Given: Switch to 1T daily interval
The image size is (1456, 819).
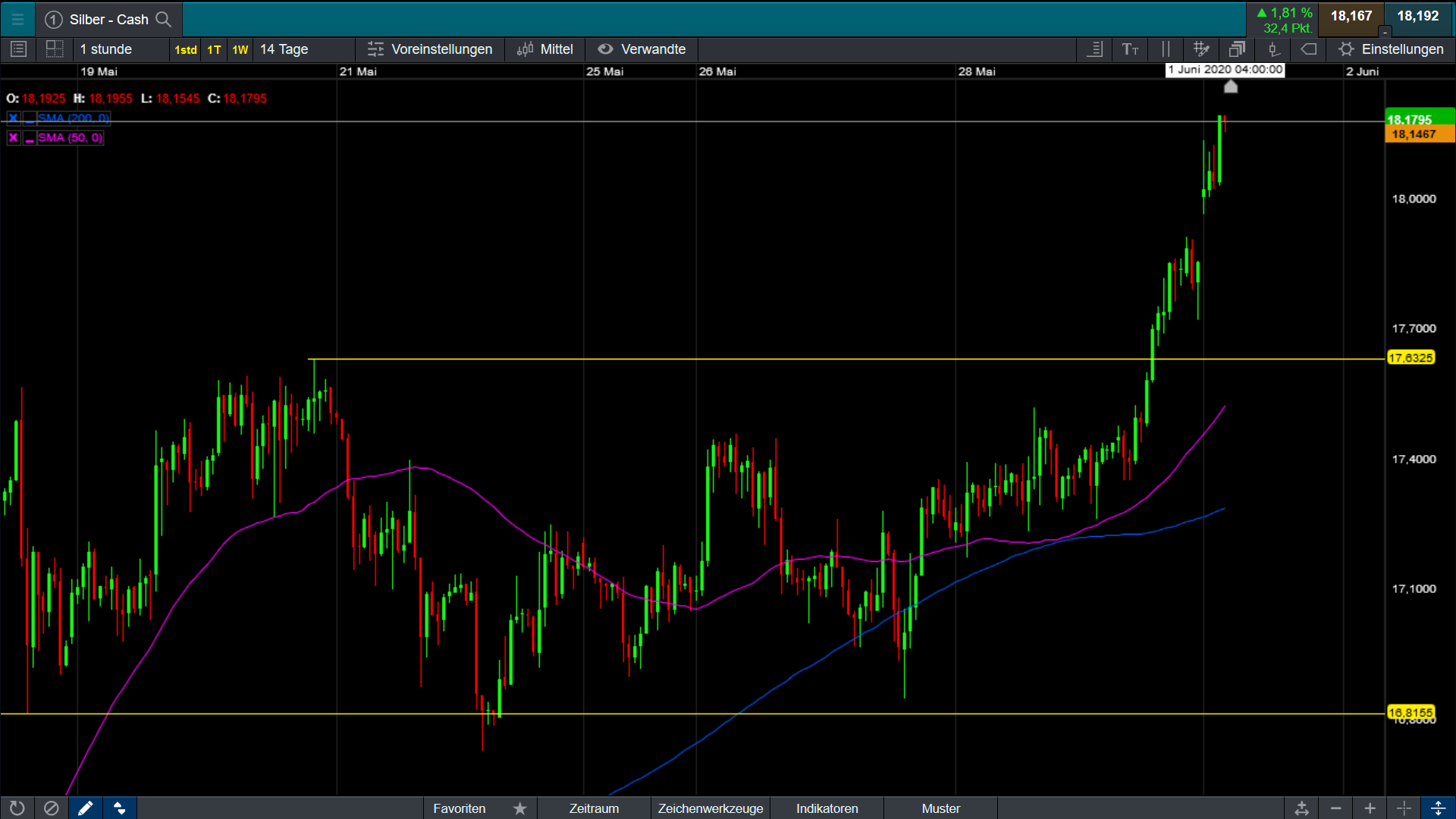Looking at the screenshot, I should (214, 50).
